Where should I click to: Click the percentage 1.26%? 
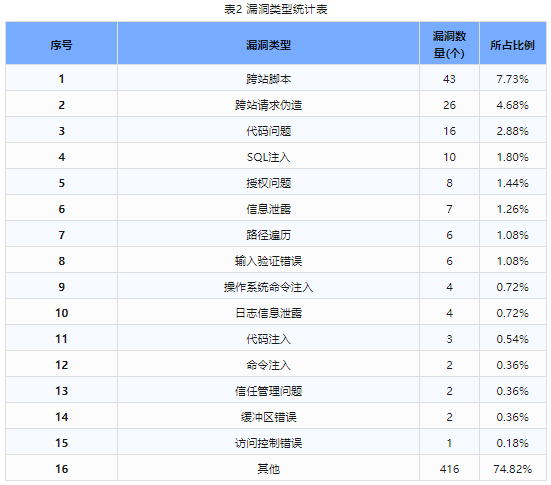click(x=512, y=209)
